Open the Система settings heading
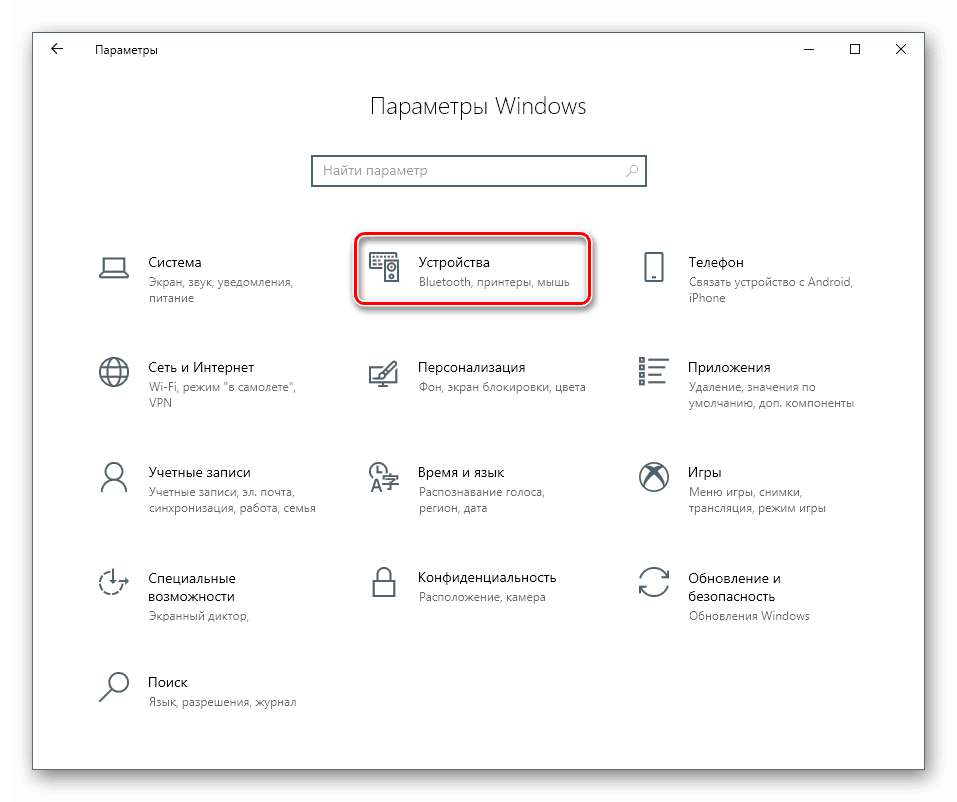Image resolution: width=957 pixels, height=802 pixels. [x=175, y=262]
